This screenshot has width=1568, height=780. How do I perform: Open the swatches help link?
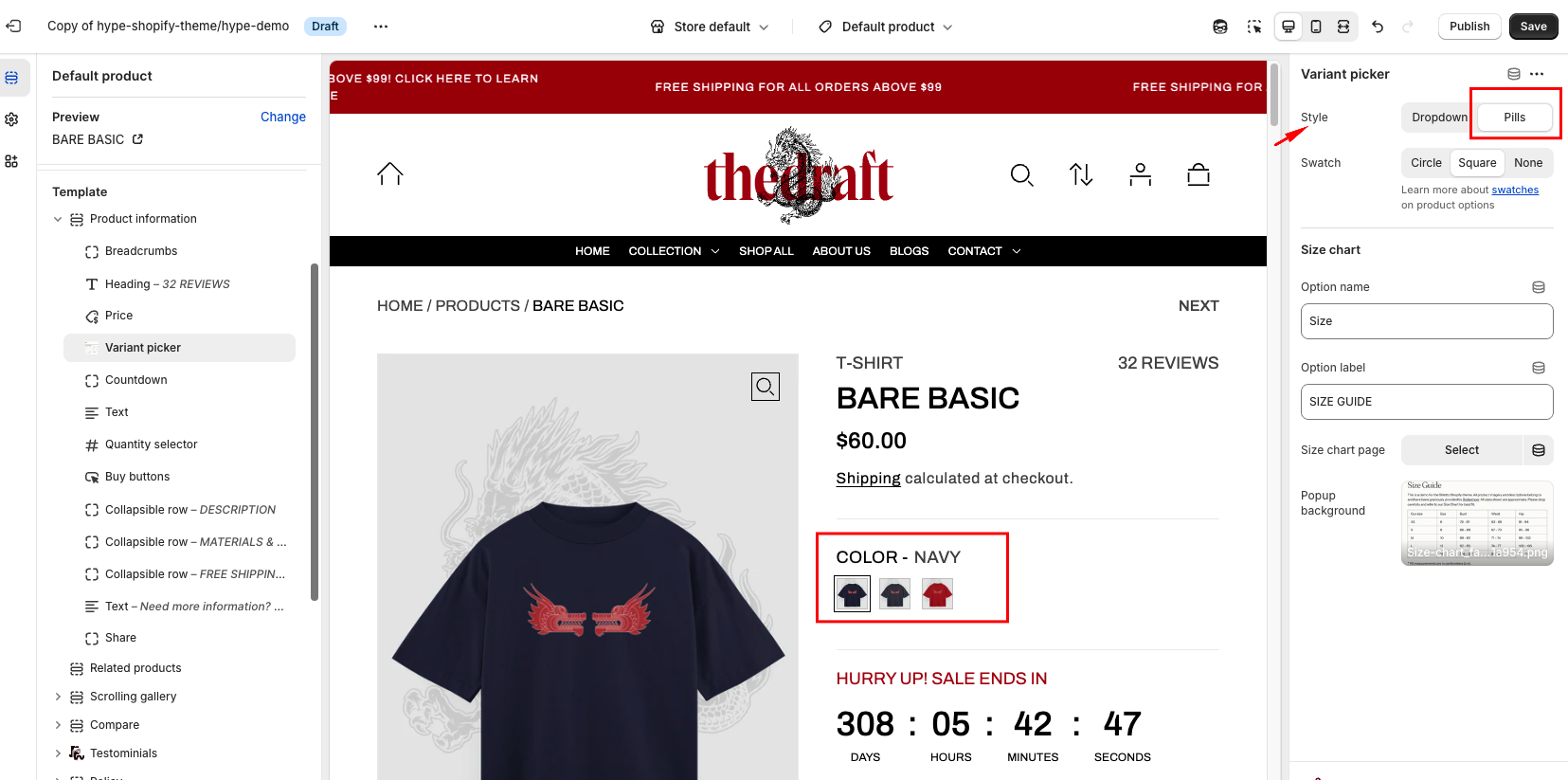1515,190
